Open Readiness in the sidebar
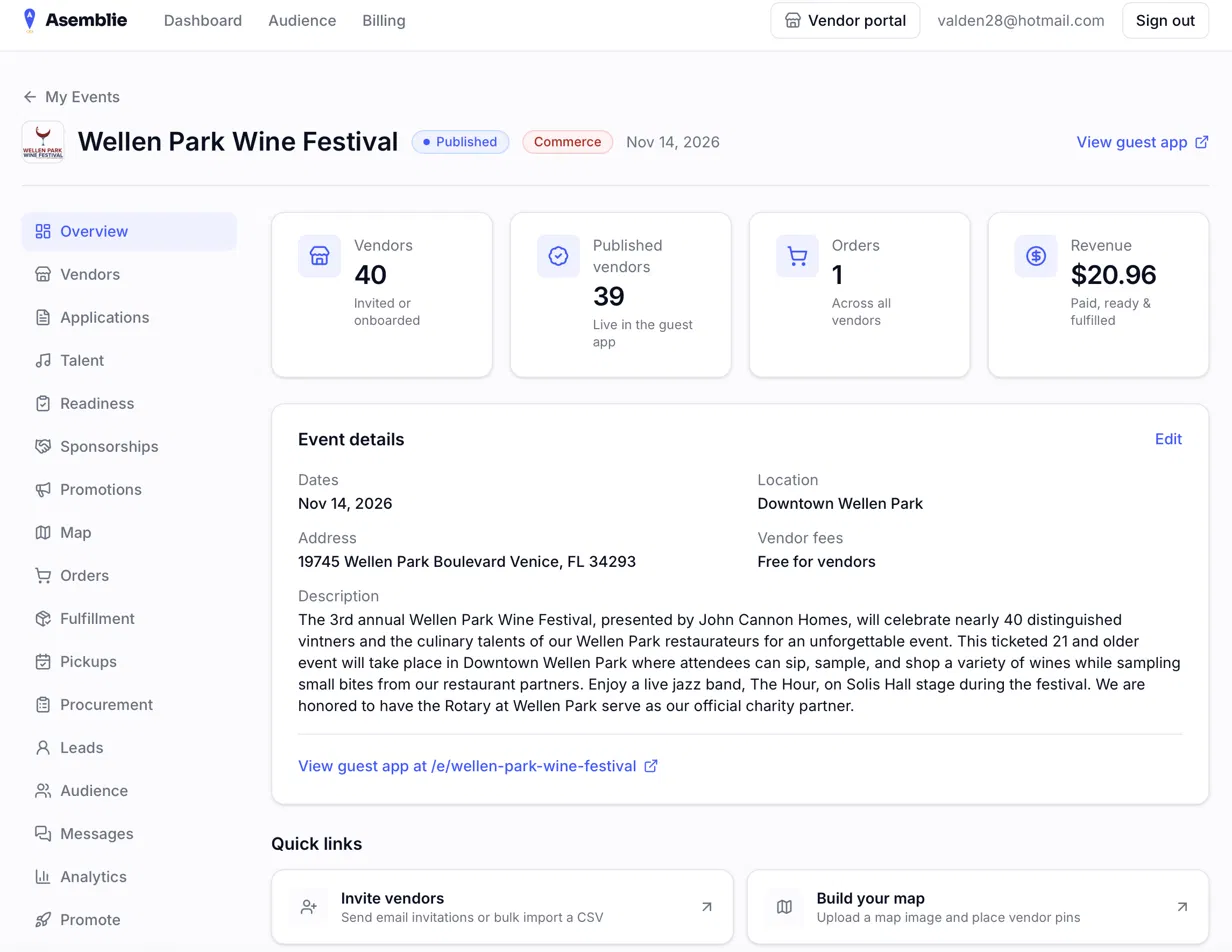The height and width of the screenshot is (952, 1232). pyautogui.click(x=129, y=403)
